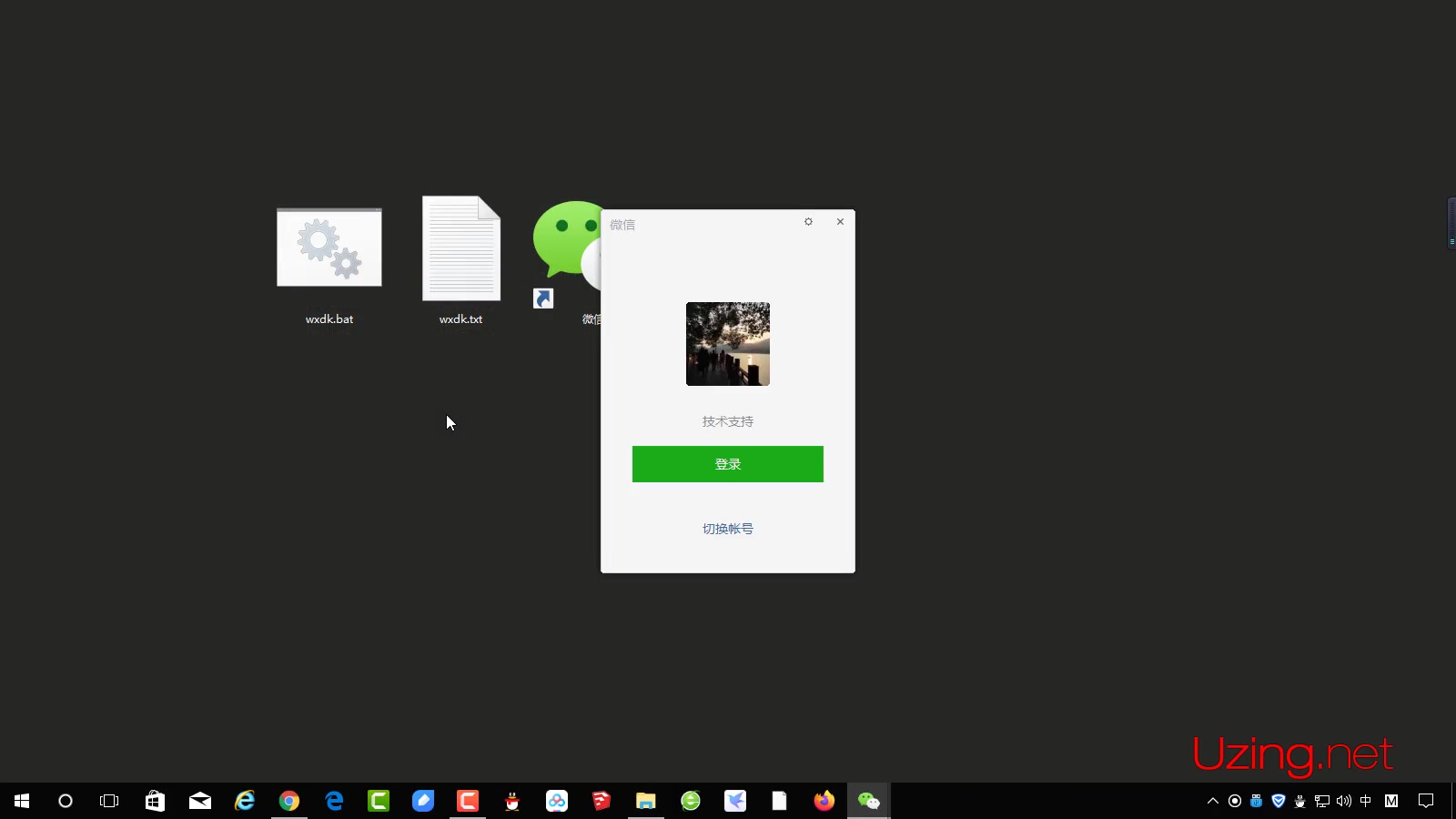Click the 技术支持 account name text
This screenshot has width=1456, height=819.
coord(728,421)
